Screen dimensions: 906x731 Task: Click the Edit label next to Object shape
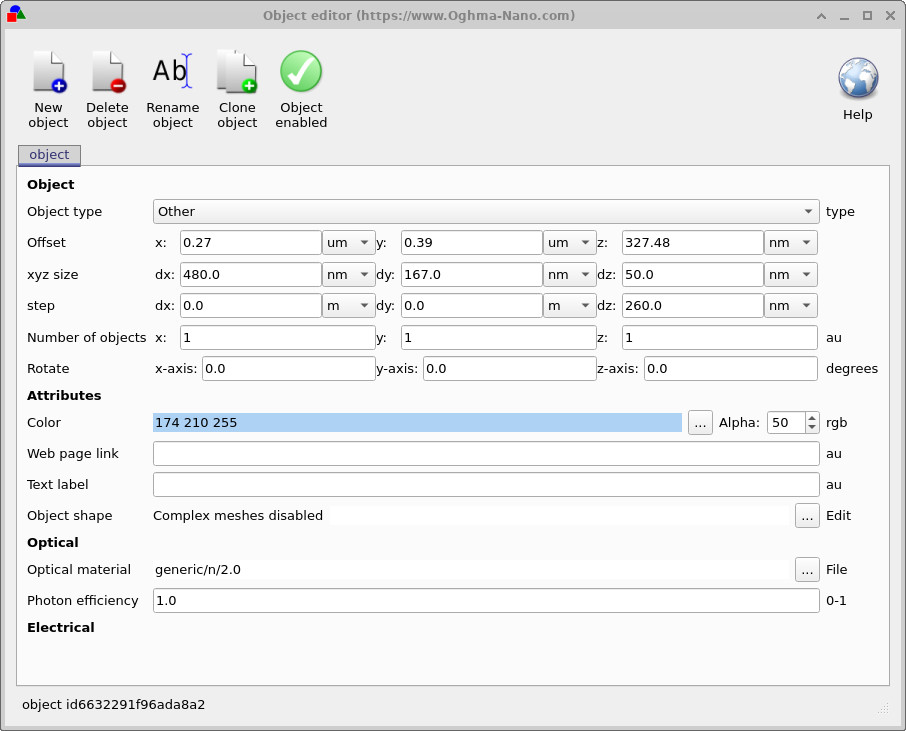838,515
